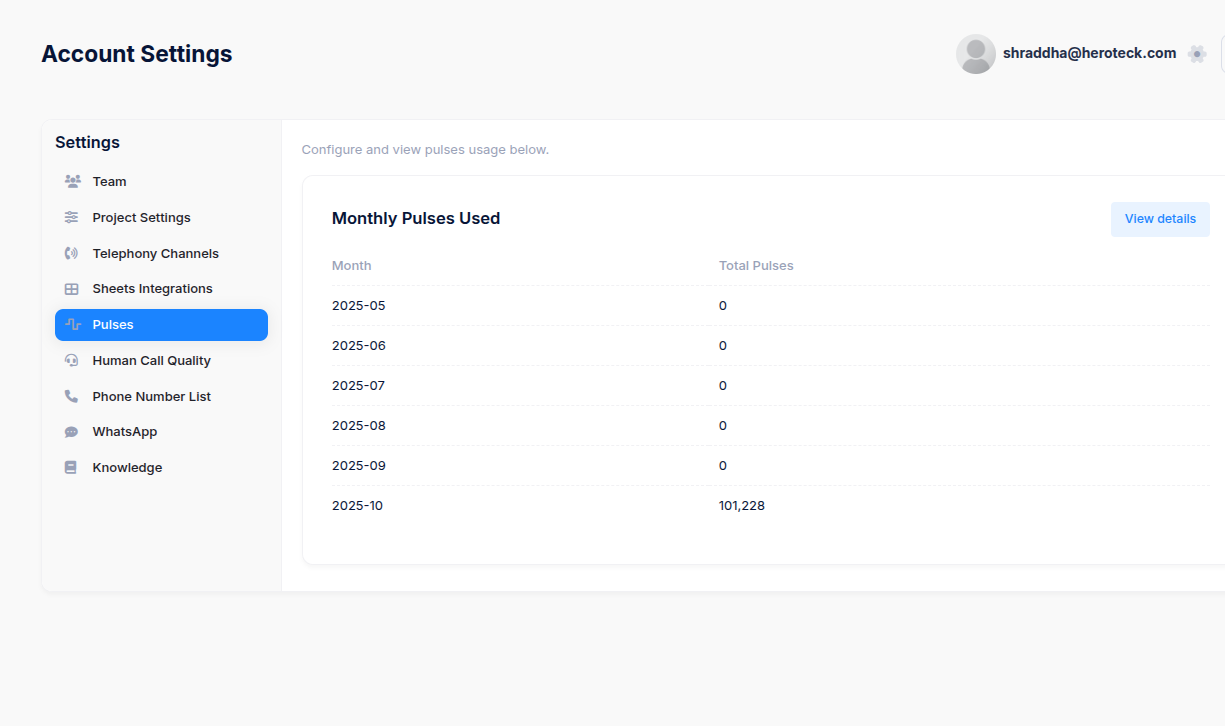Screen dimensions: 1225x726
Task: Click the Phone Number List handset icon
Action: [x=71, y=396]
